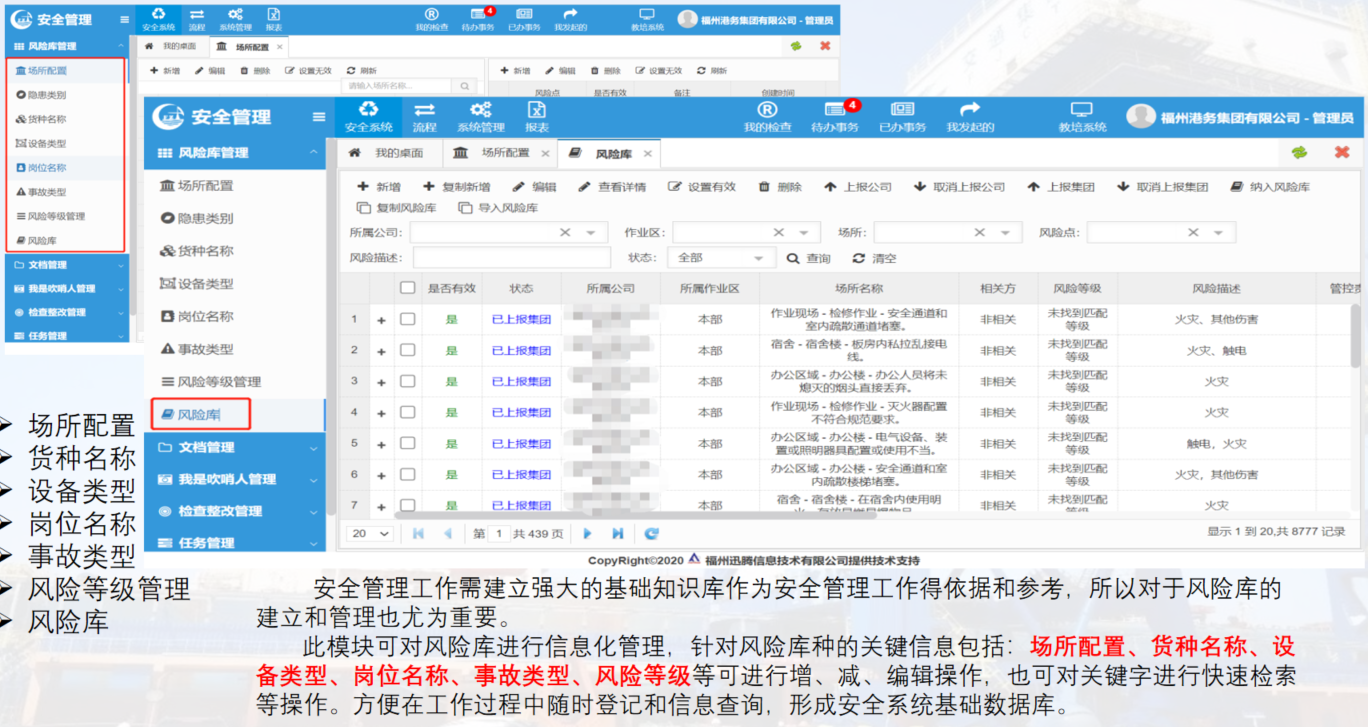Tick checkbox of table row 4
Viewport: 1368px width, 727px height.
407,412
